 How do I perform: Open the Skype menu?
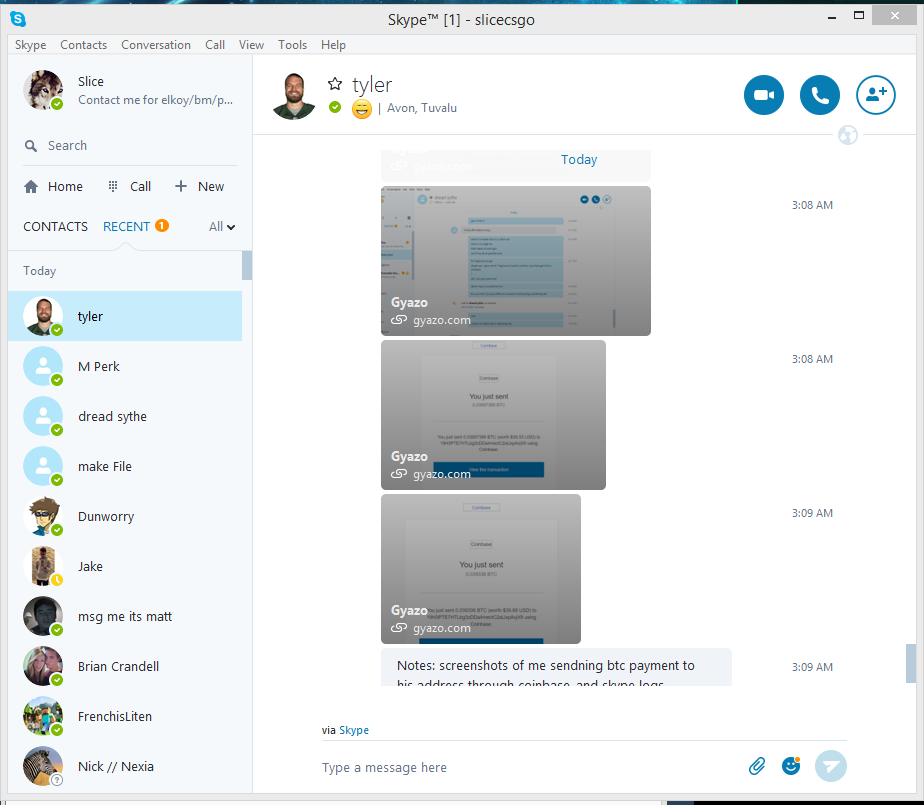(31, 45)
